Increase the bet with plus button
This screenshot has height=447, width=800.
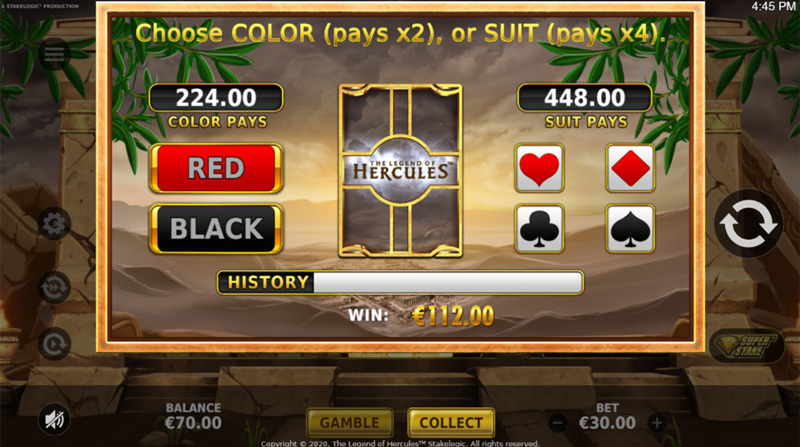(x=657, y=423)
